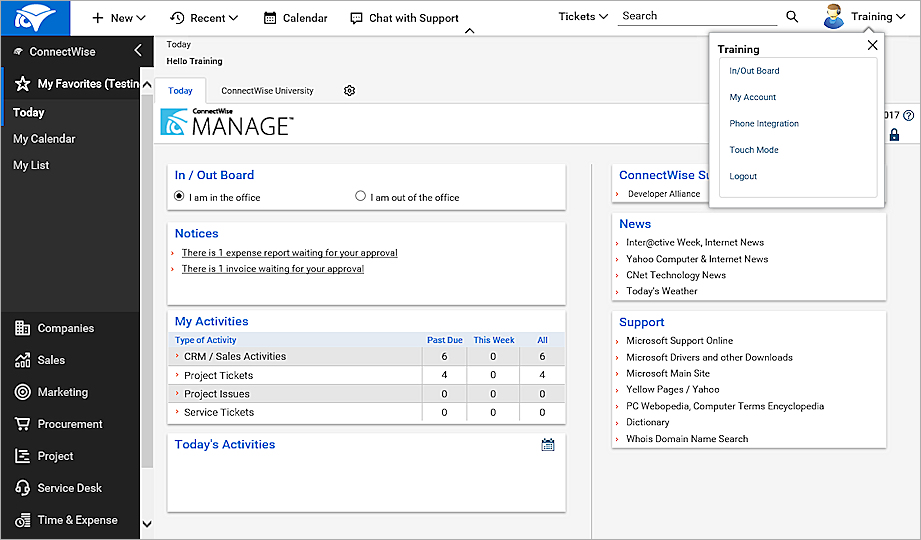Image resolution: width=921 pixels, height=540 pixels.
Task: Open Companies module in sidebar
Action: click(x=65, y=328)
